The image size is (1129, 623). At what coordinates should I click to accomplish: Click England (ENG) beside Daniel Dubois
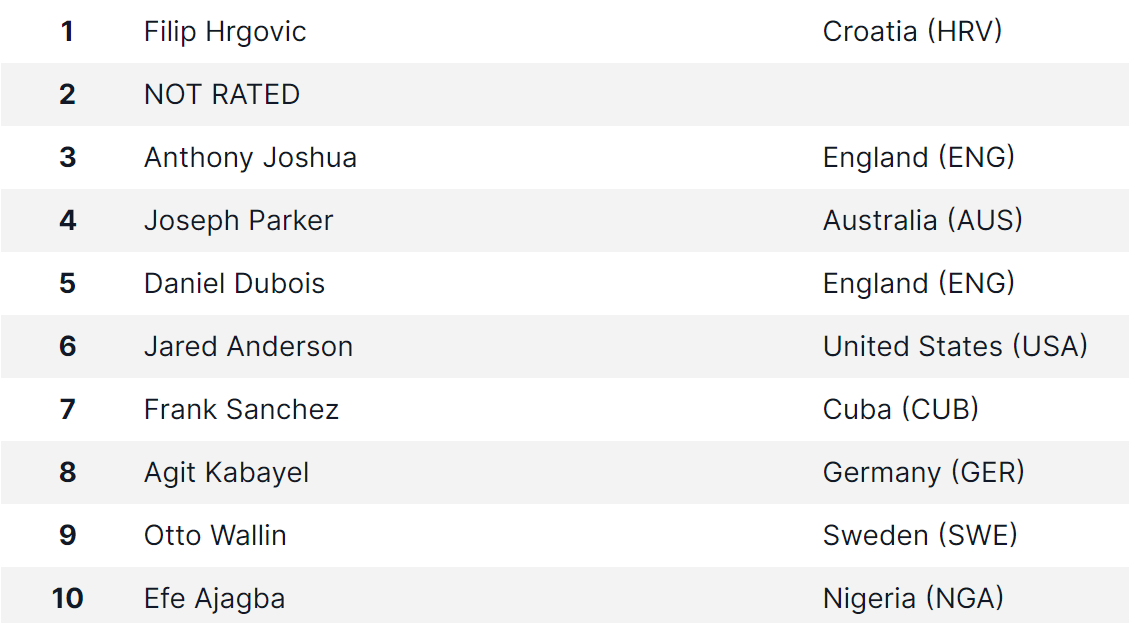[x=919, y=283]
